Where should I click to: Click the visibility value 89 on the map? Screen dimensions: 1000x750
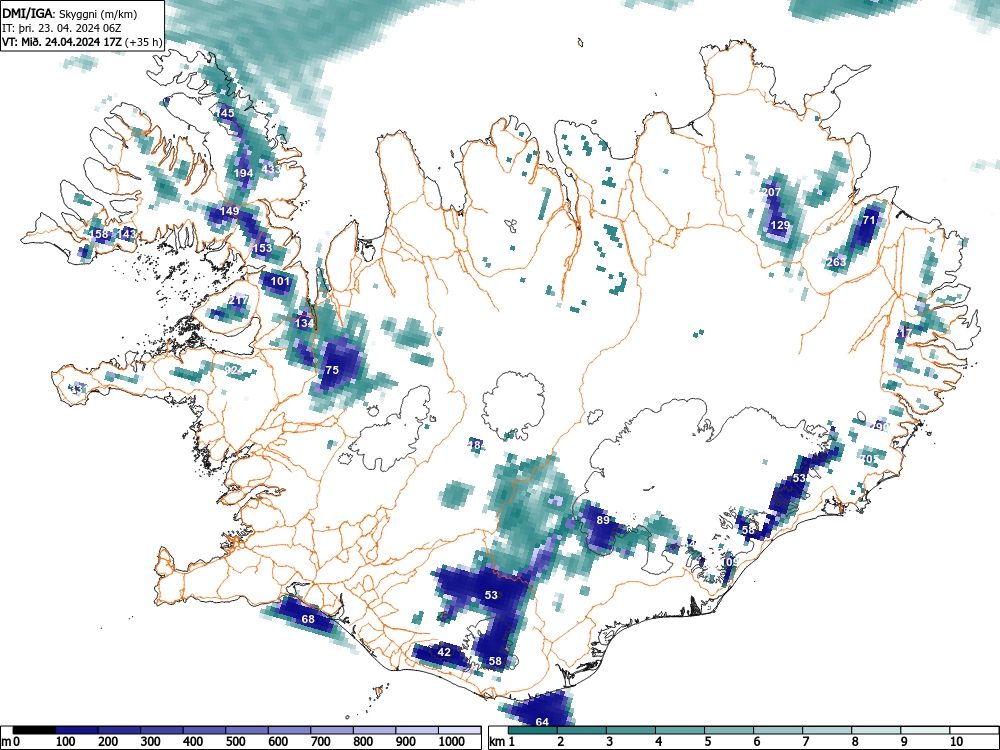coord(603,520)
